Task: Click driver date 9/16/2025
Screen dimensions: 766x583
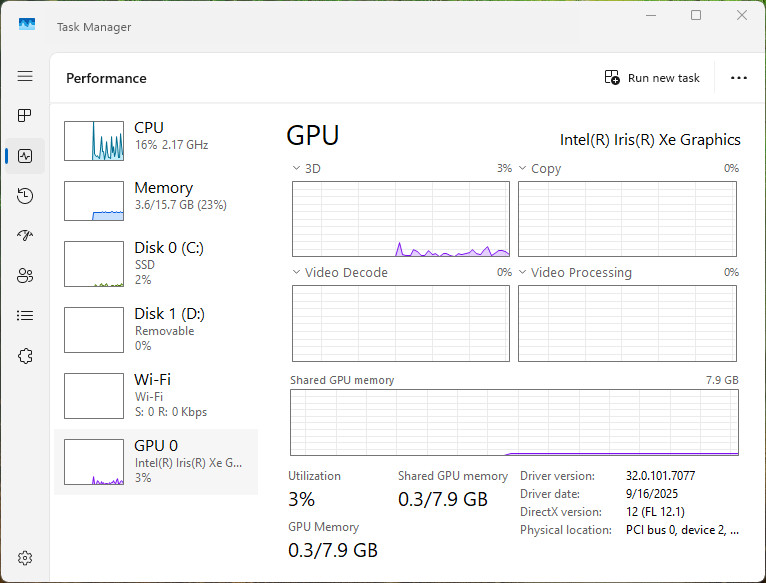Action: coord(652,494)
